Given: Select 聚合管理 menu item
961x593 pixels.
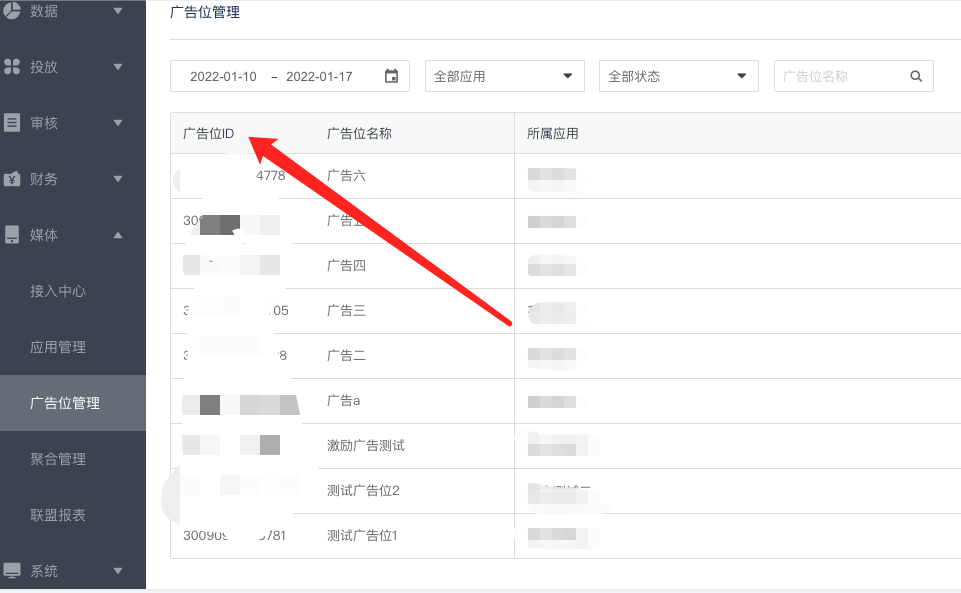Looking at the screenshot, I should pos(58,459).
